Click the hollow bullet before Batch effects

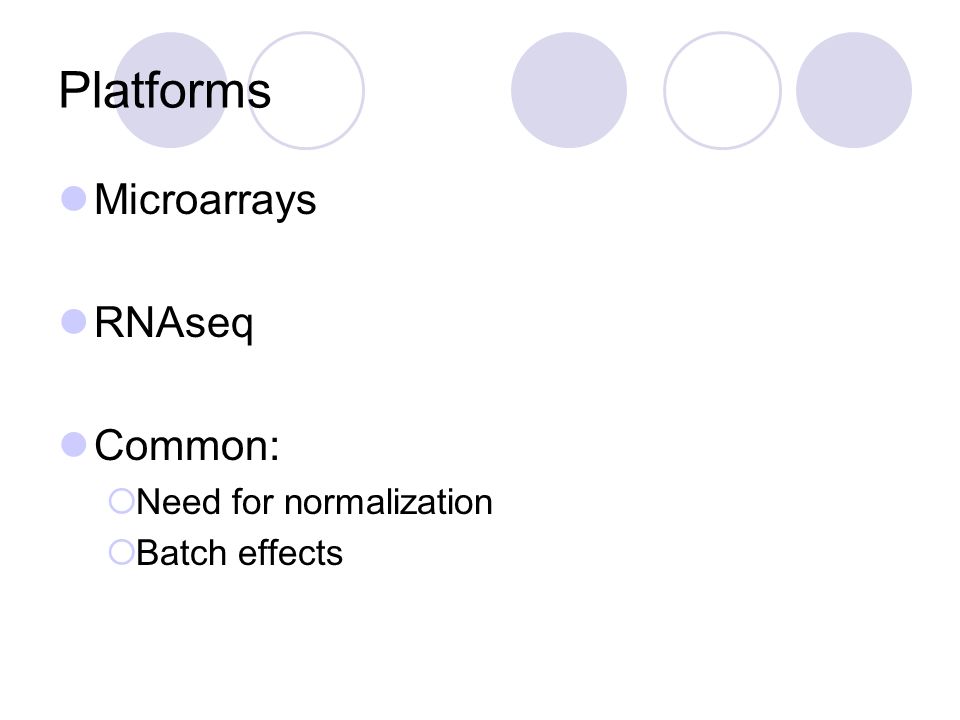click(x=121, y=552)
